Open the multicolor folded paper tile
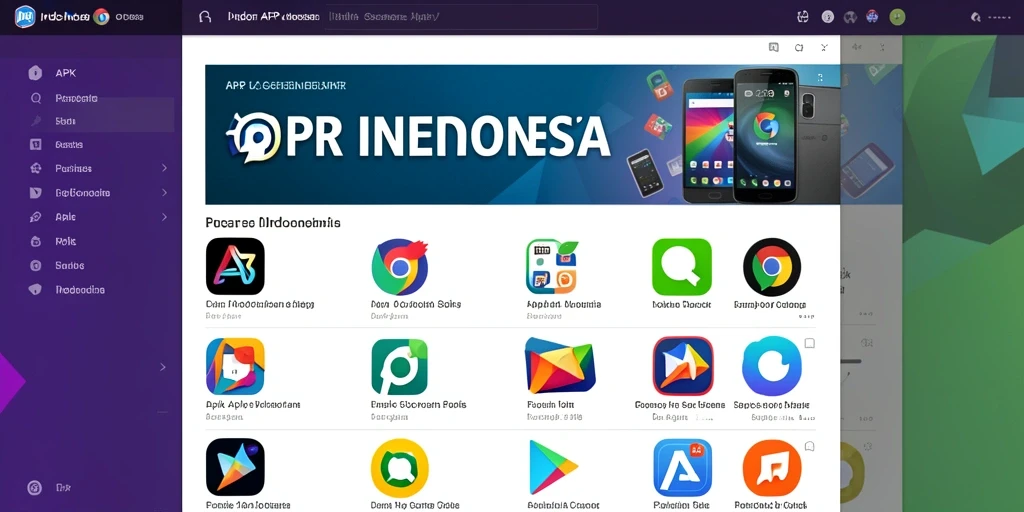The width and height of the screenshot is (1024, 512). (559, 366)
